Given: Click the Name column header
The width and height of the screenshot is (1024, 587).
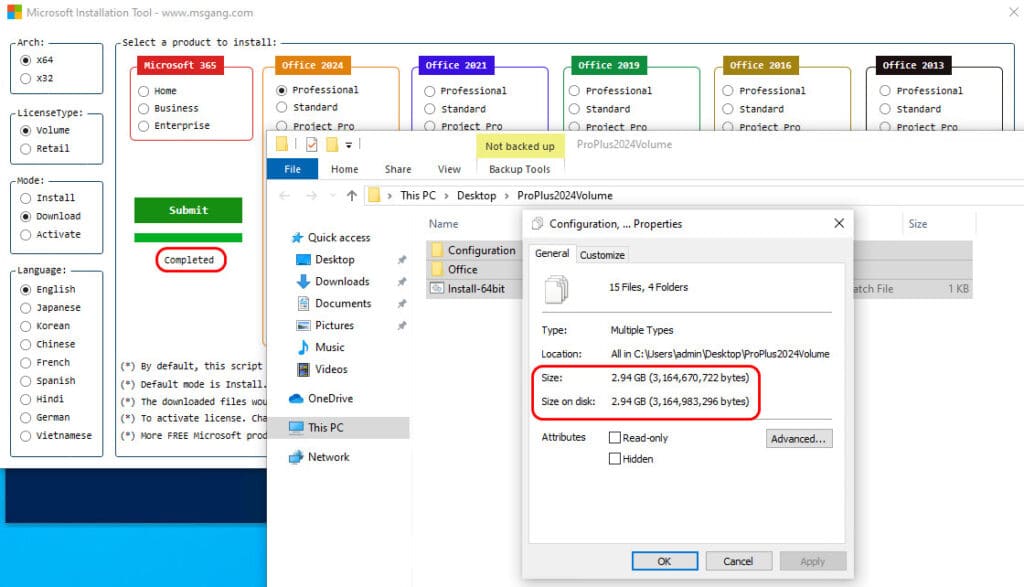Looking at the screenshot, I should click(x=444, y=224).
